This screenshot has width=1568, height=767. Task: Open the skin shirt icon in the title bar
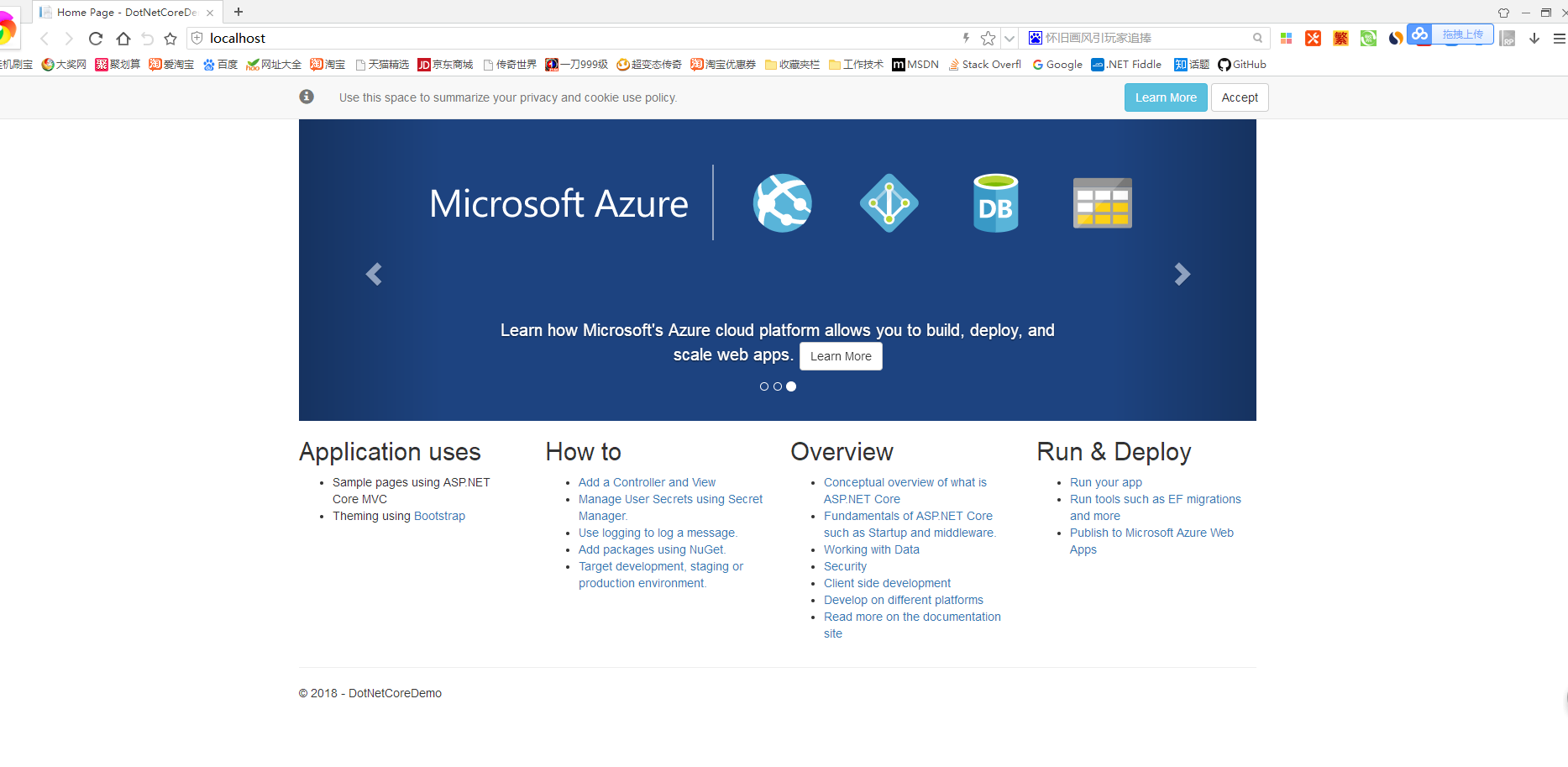[x=1503, y=13]
